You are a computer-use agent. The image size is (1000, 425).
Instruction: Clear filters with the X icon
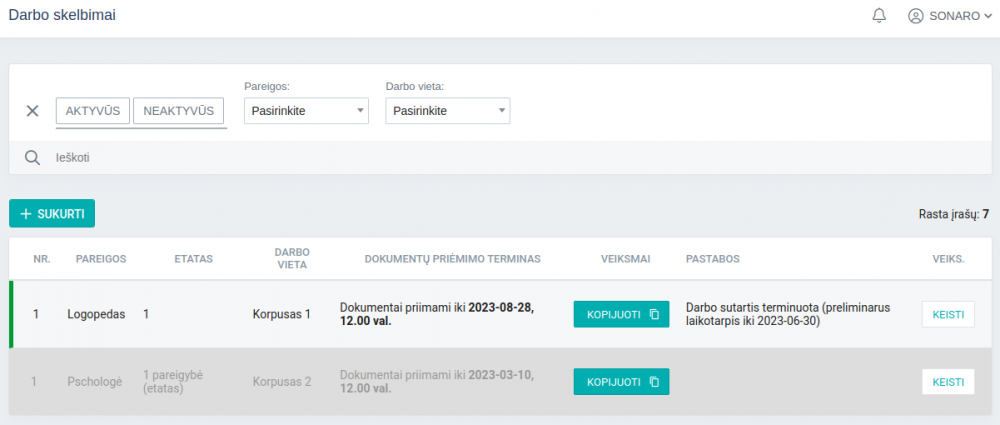(32, 111)
